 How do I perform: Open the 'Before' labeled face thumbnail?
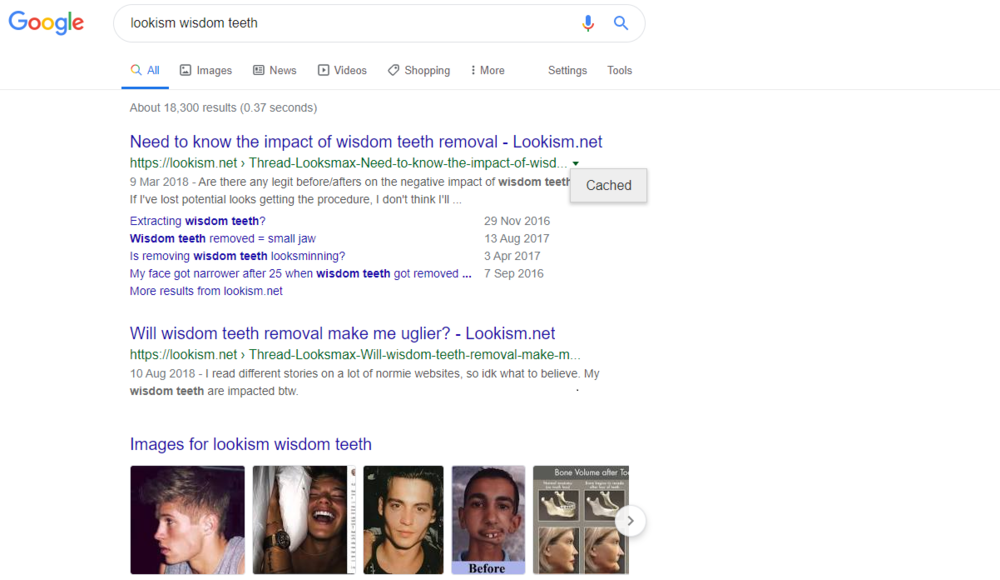coord(489,520)
